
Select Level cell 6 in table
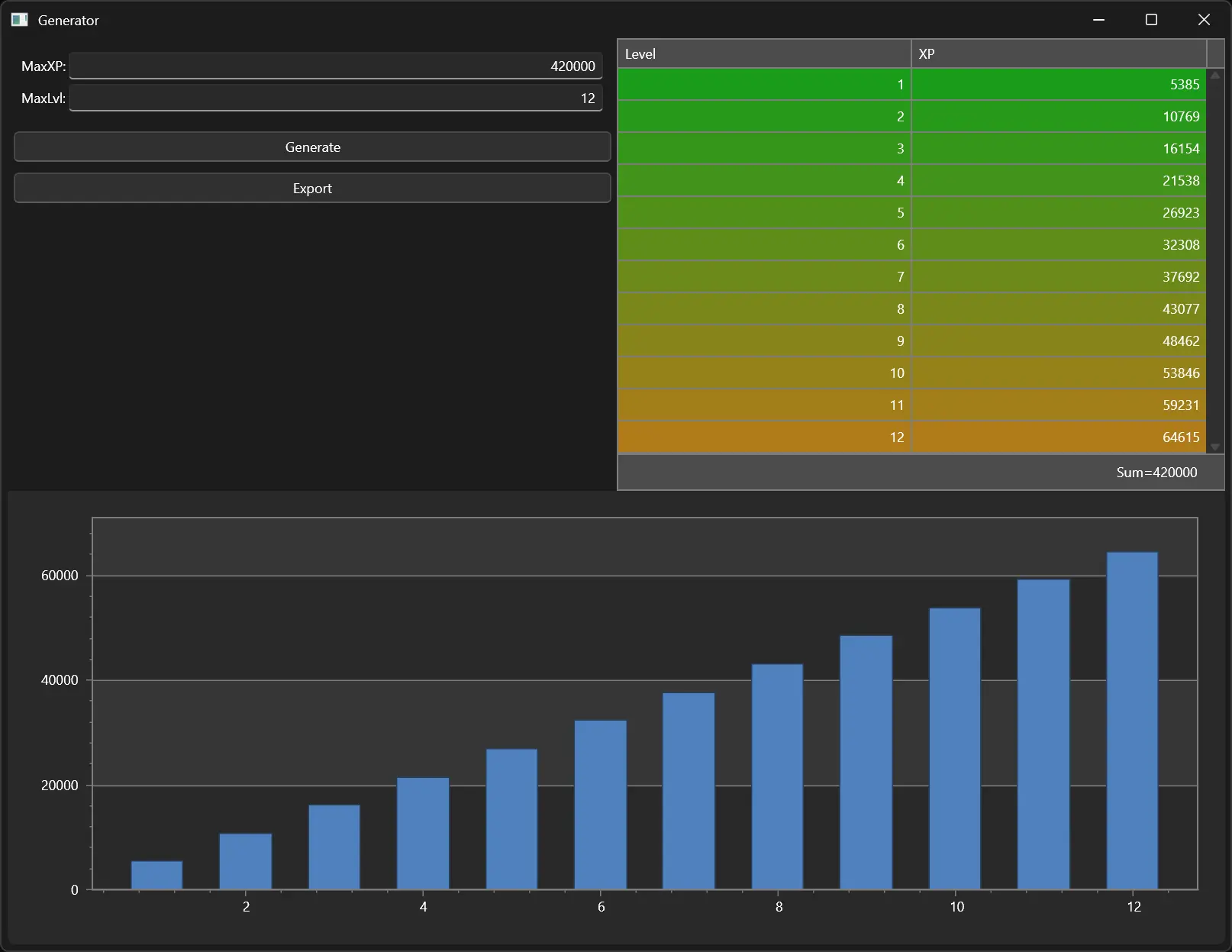764,245
